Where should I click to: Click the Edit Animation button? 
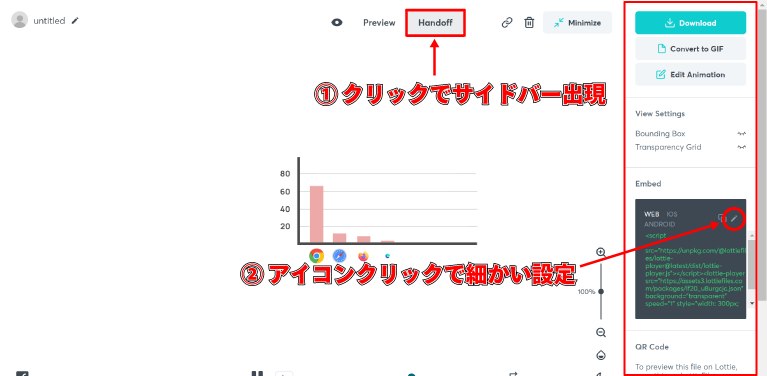tap(690, 75)
